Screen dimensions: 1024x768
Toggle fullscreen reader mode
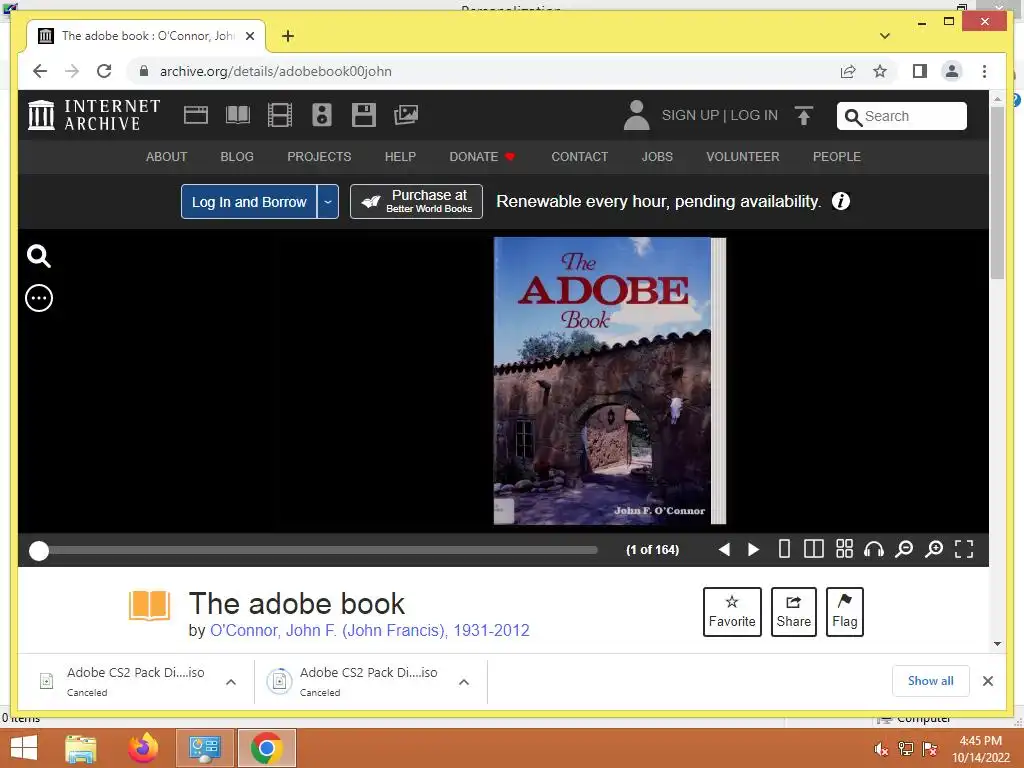[964, 549]
